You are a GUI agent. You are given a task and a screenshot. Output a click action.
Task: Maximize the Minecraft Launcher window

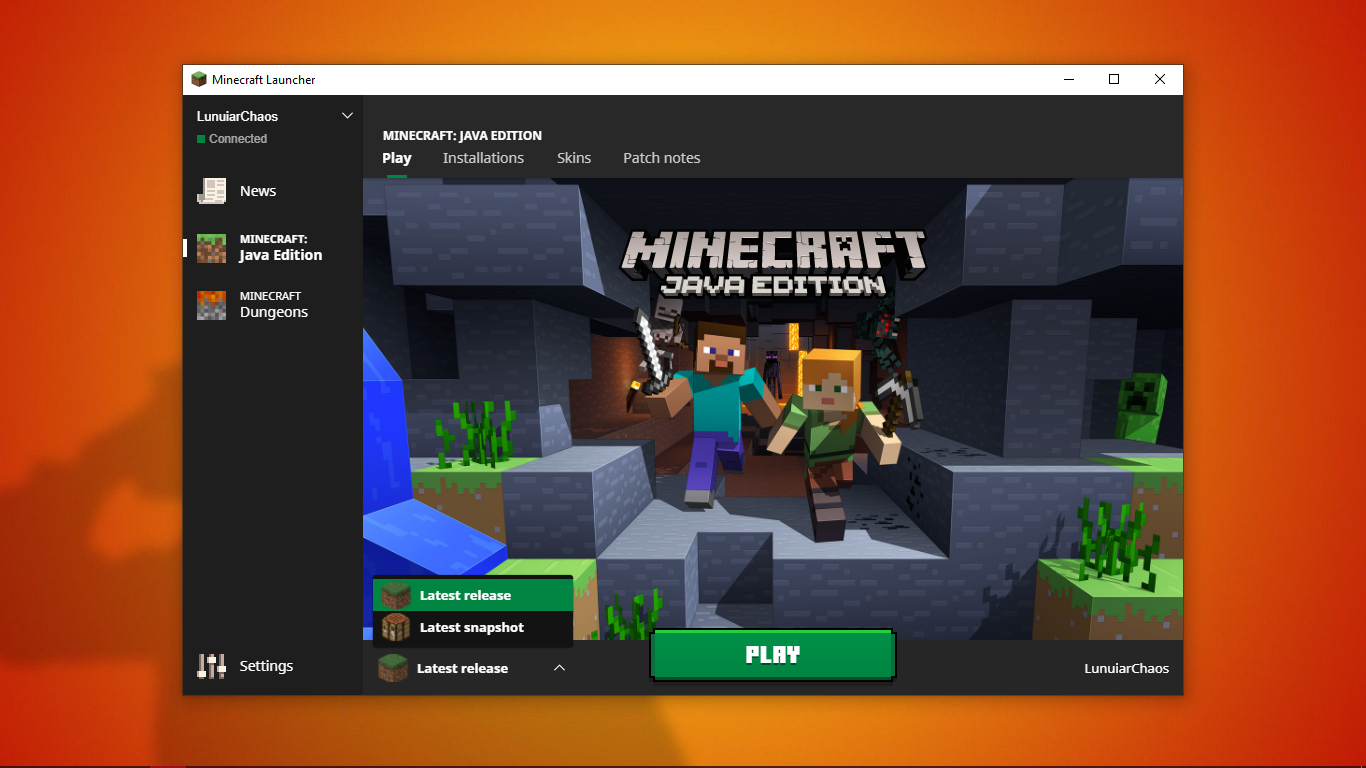tap(1114, 80)
